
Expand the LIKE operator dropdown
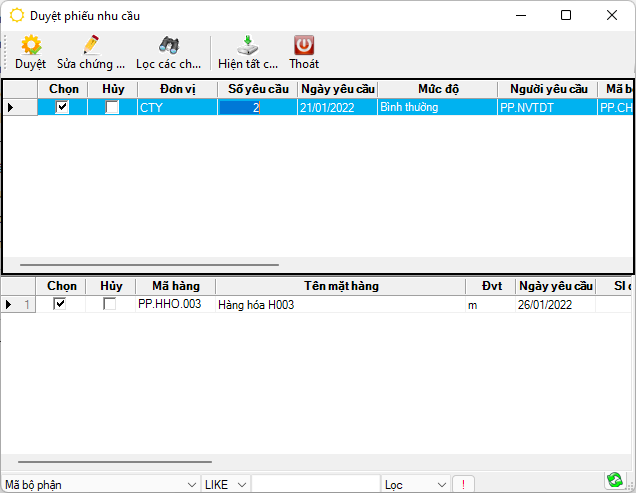pos(243,484)
